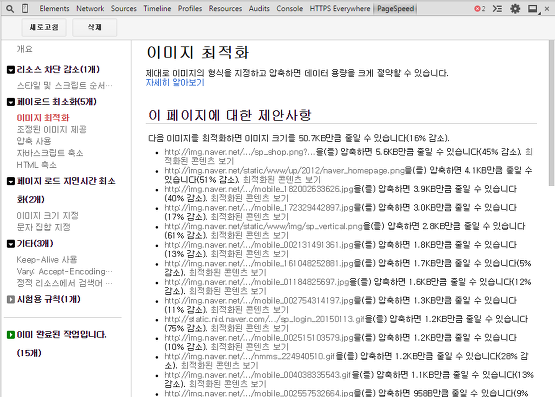Select 개요 in the sidebar
The height and width of the screenshot is (397, 555).
pyautogui.click(x=24, y=49)
